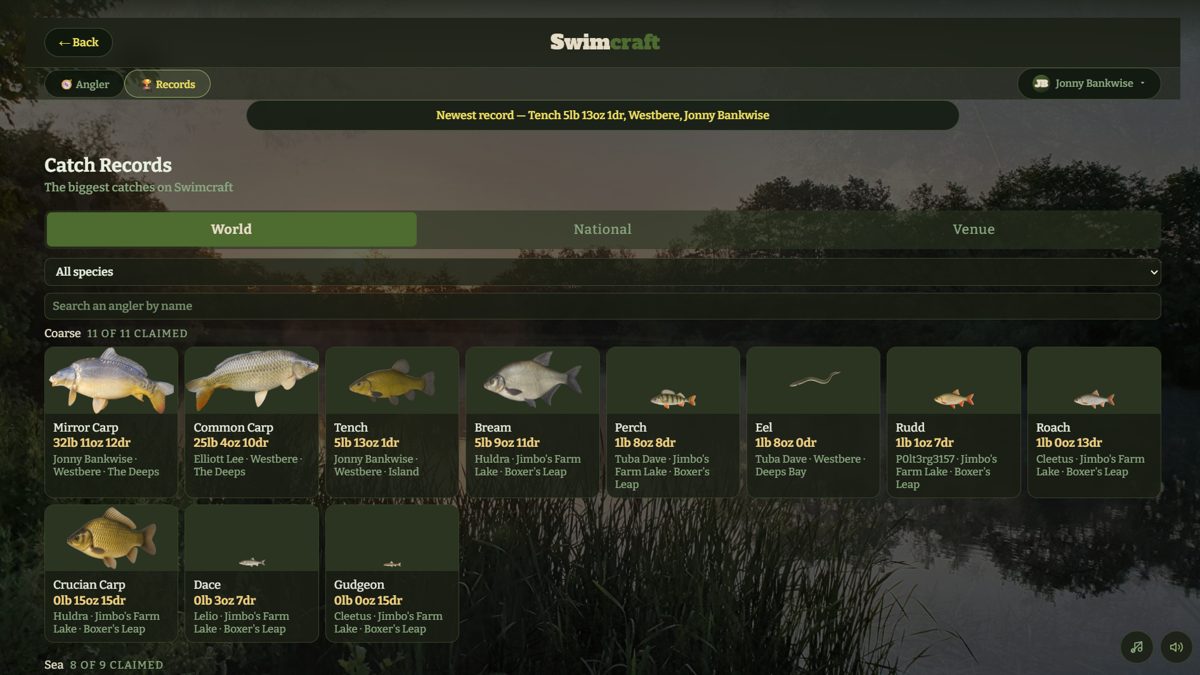Click the Gudgeon fish icon
Screen dimensions: 1200x675
392,564
